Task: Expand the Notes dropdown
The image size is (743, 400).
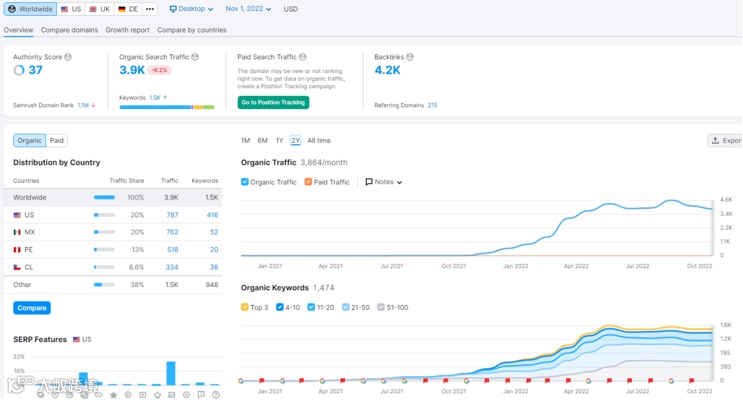Action: click(384, 182)
